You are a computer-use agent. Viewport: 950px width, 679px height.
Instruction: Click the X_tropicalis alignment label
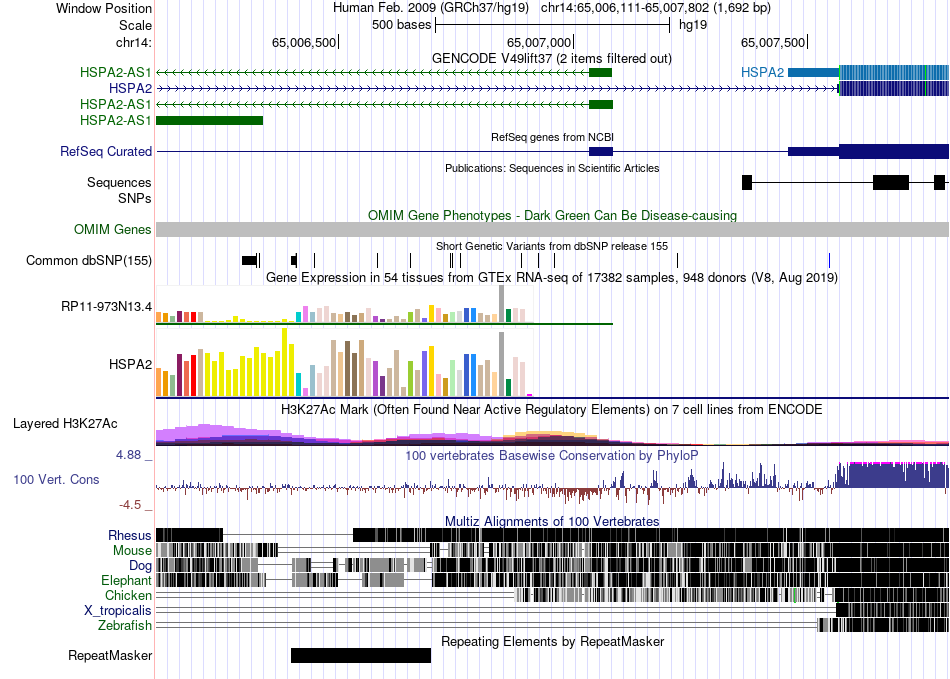tap(118, 611)
